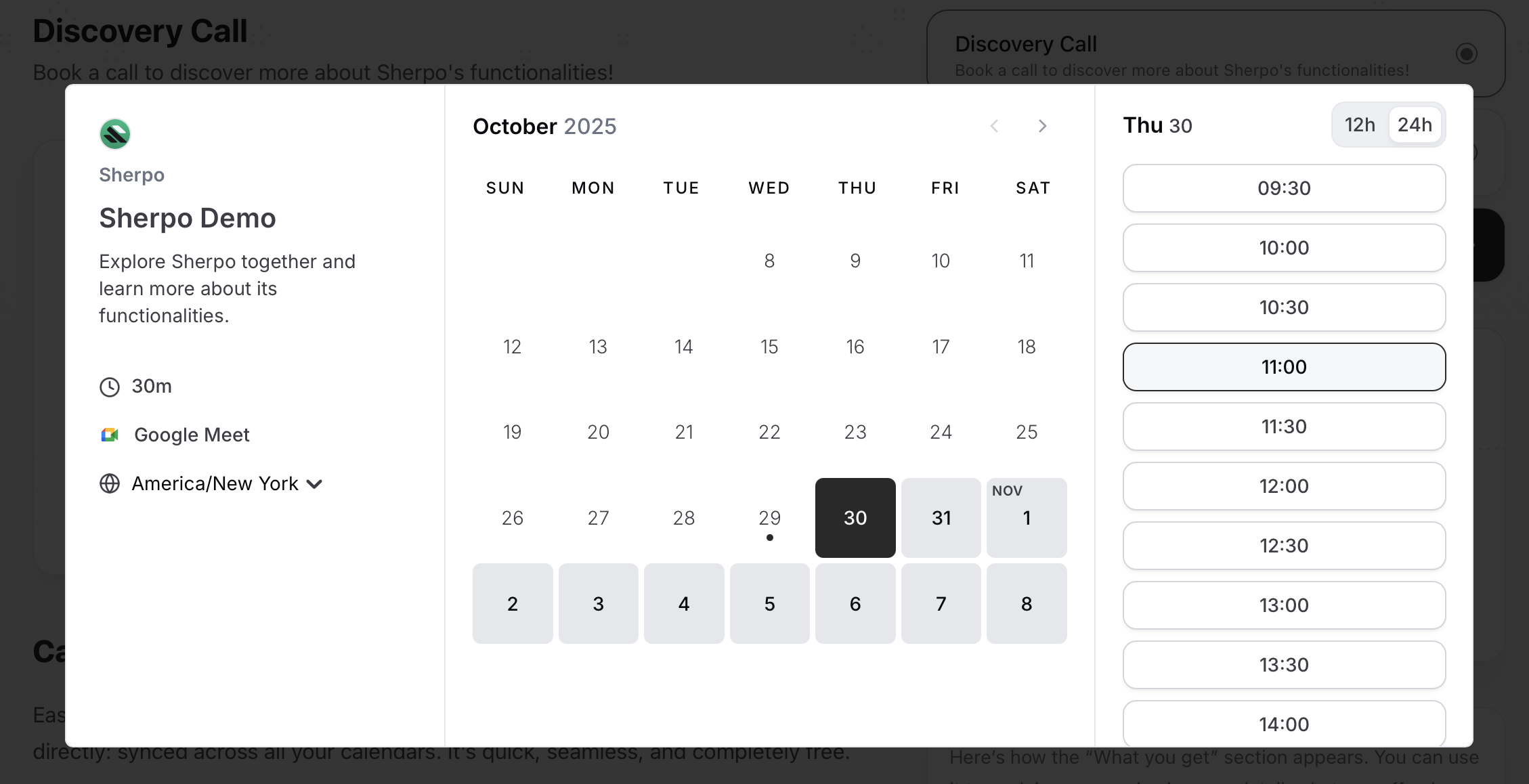This screenshot has height=784, width=1529.
Task: Switch time display to 24h format
Action: click(1415, 125)
